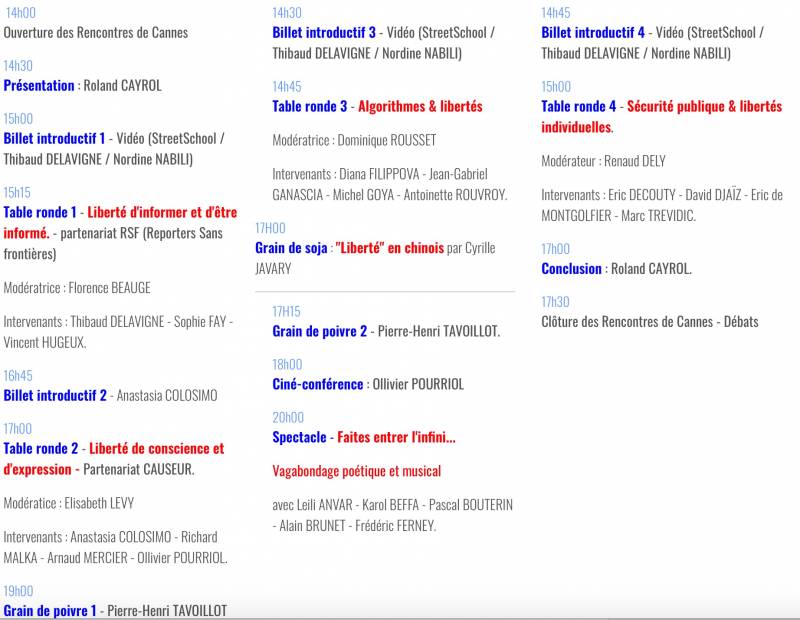Click 'Algorithmes & libertés' red title
This screenshot has height=620, width=800.
(419, 106)
